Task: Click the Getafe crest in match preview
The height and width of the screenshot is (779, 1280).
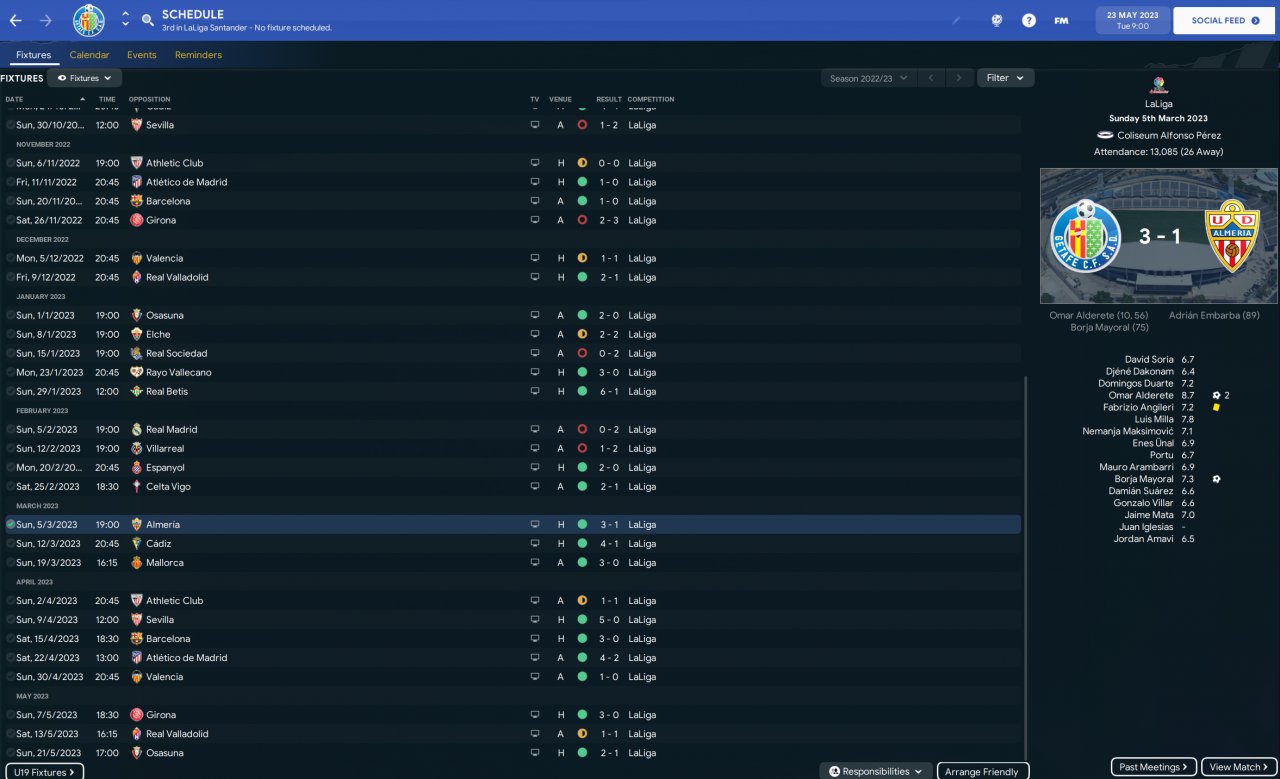Action: [1085, 236]
